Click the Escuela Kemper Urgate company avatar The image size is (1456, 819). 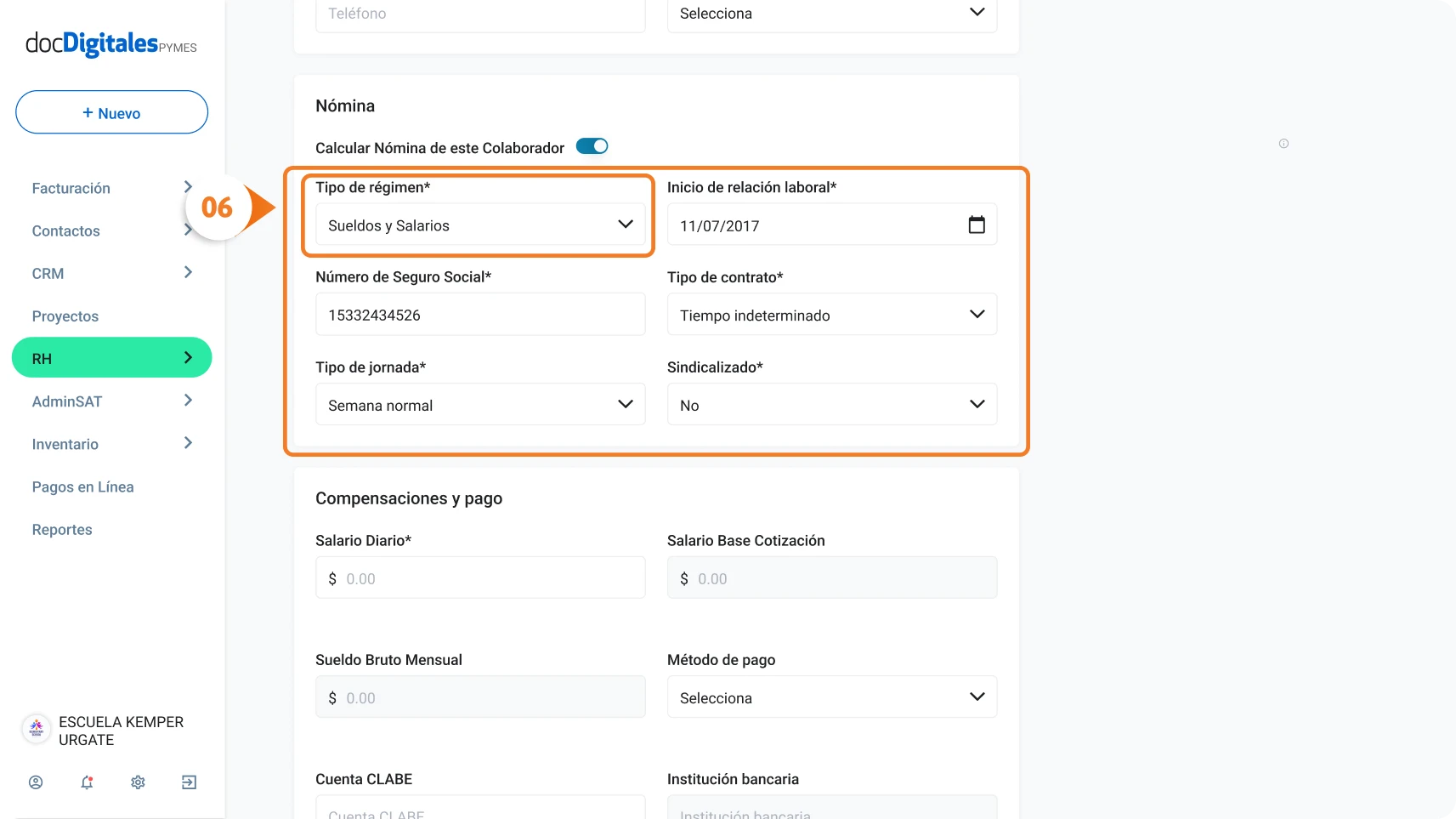[x=37, y=730]
